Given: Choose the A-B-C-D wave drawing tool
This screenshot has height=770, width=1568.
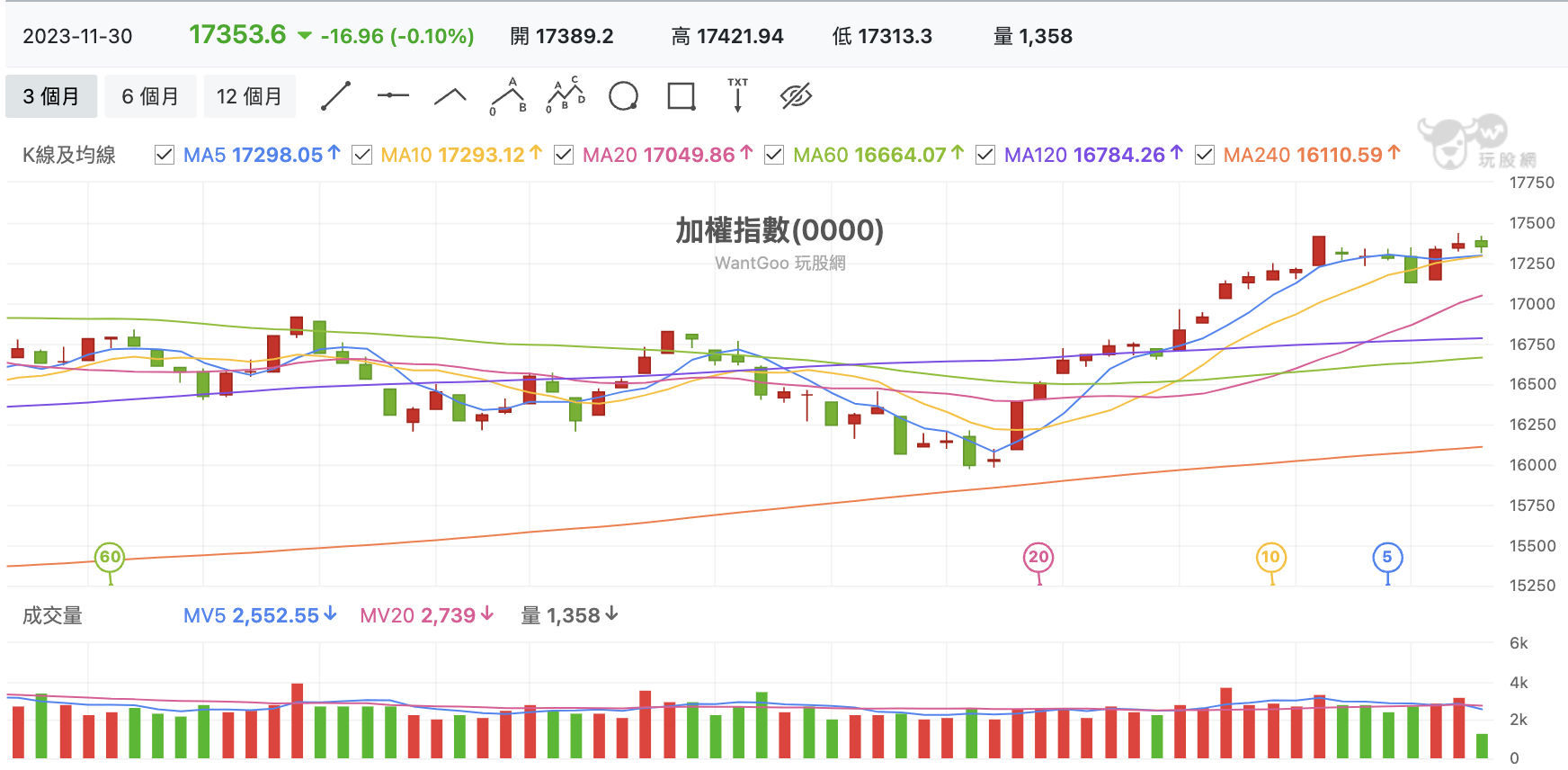Looking at the screenshot, I should pos(566,94).
